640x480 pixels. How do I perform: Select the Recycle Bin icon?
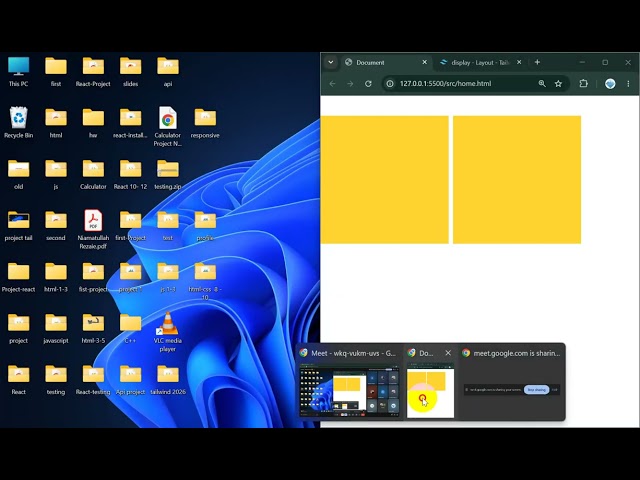coord(19,122)
